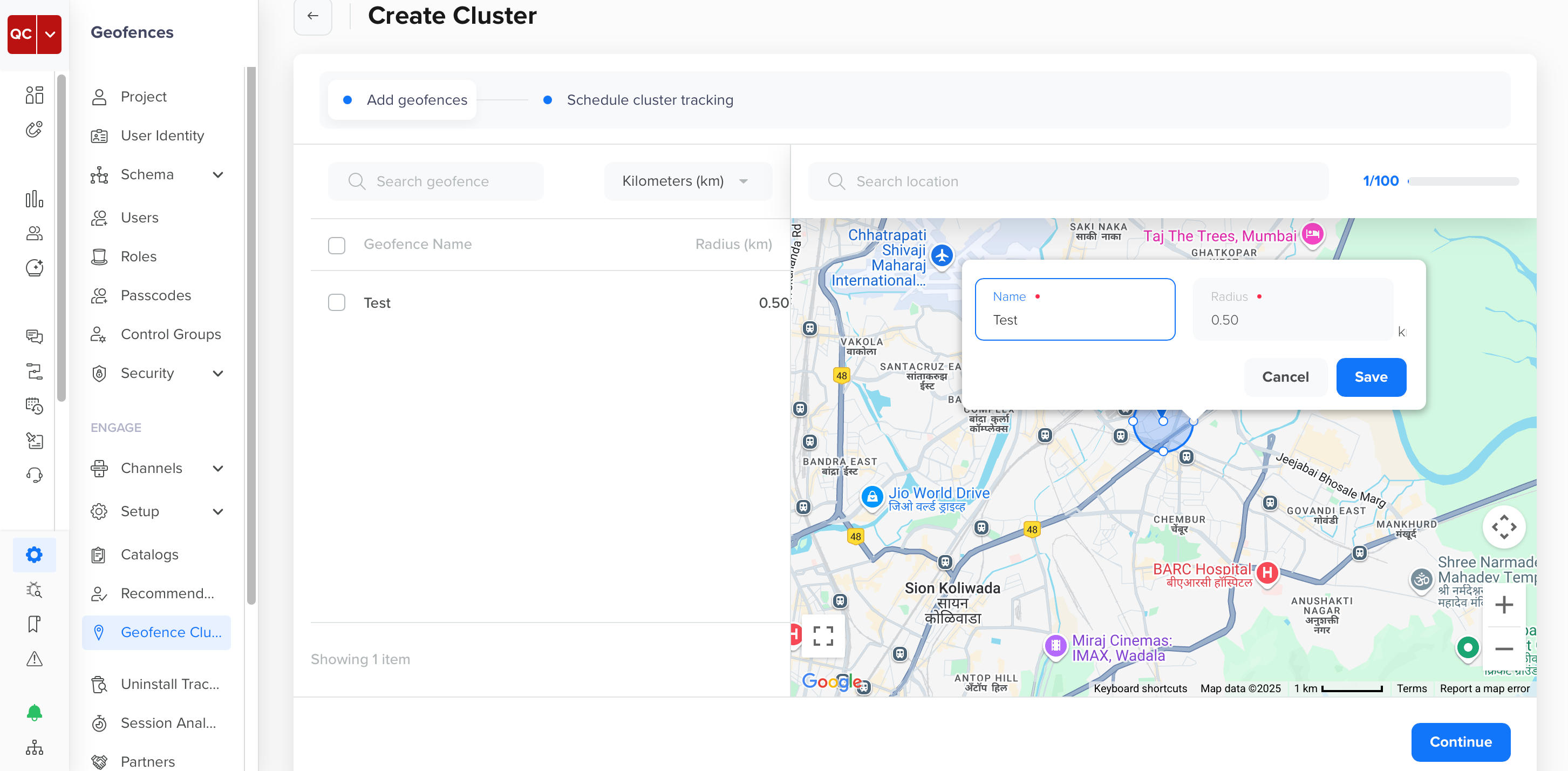The width and height of the screenshot is (1568, 771).
Task: Check the Test geofence checkbox
Action: (337, 303)
